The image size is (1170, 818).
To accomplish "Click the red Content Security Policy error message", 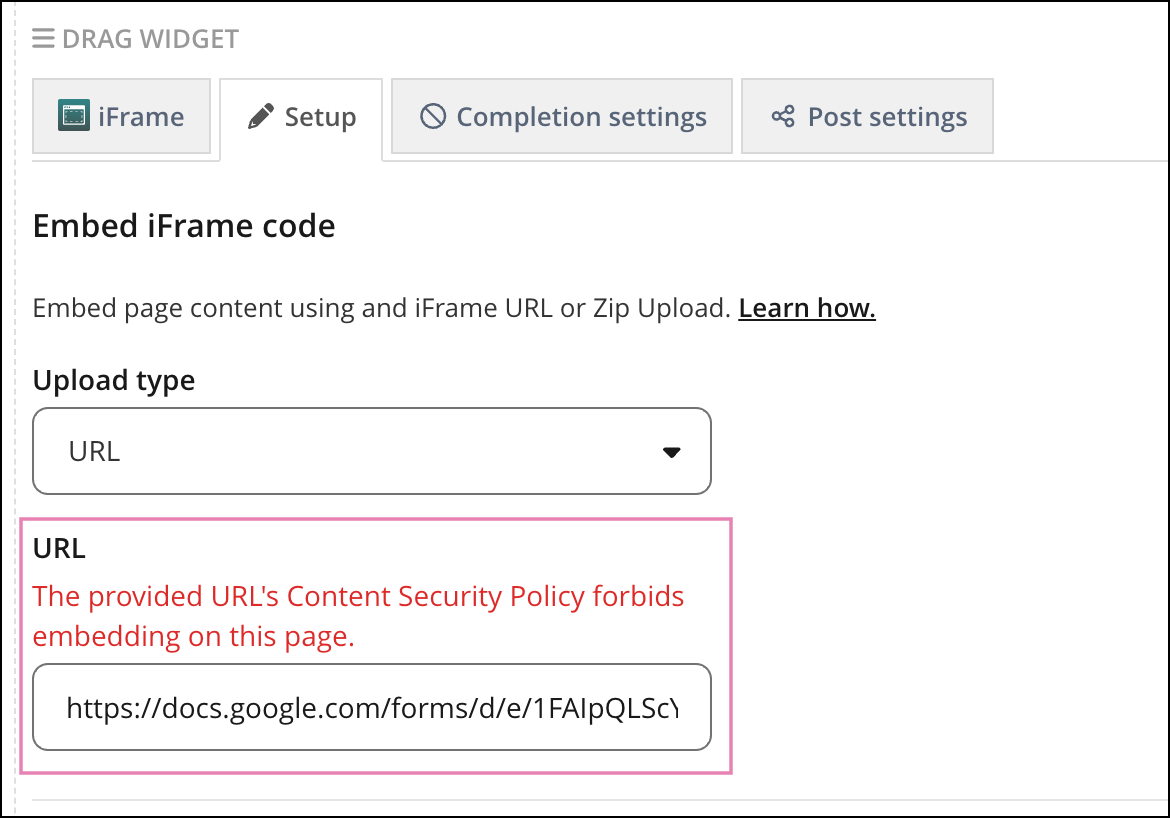I will click(x=358, y=615).
